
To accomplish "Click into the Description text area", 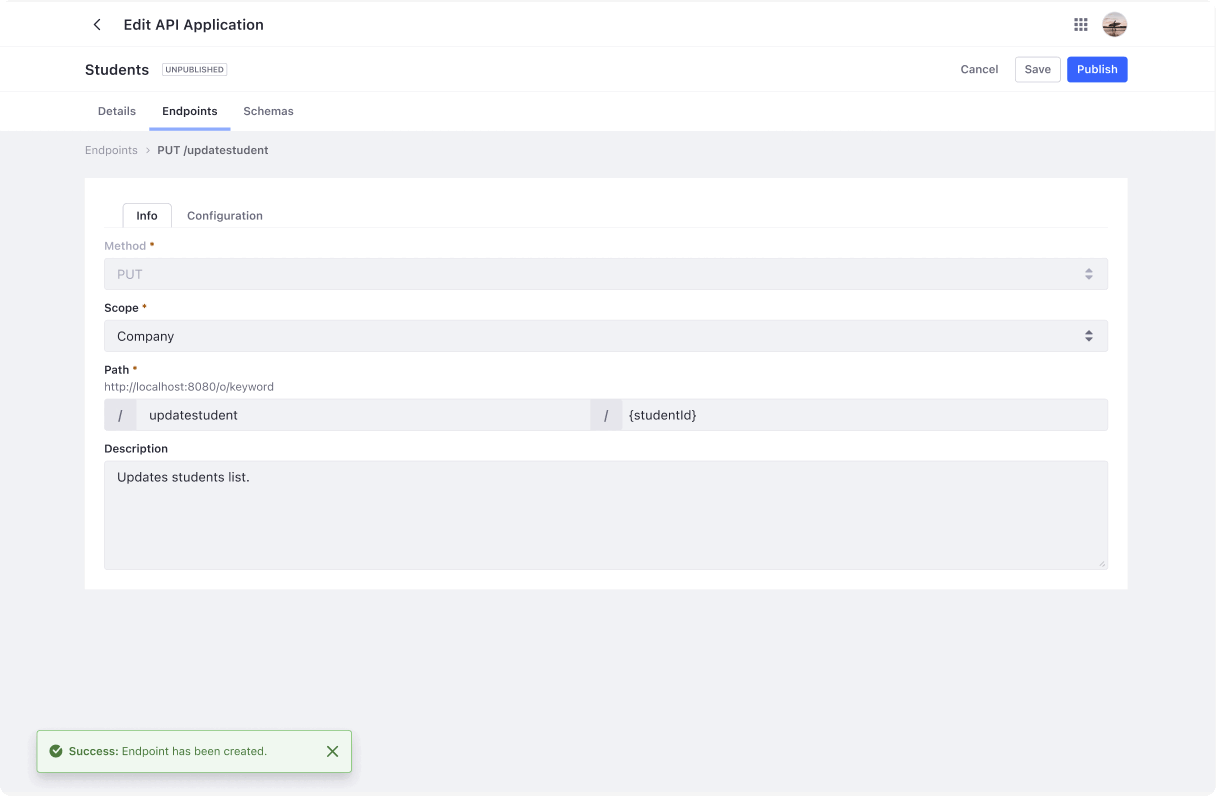I will click(x=605, y=515).
